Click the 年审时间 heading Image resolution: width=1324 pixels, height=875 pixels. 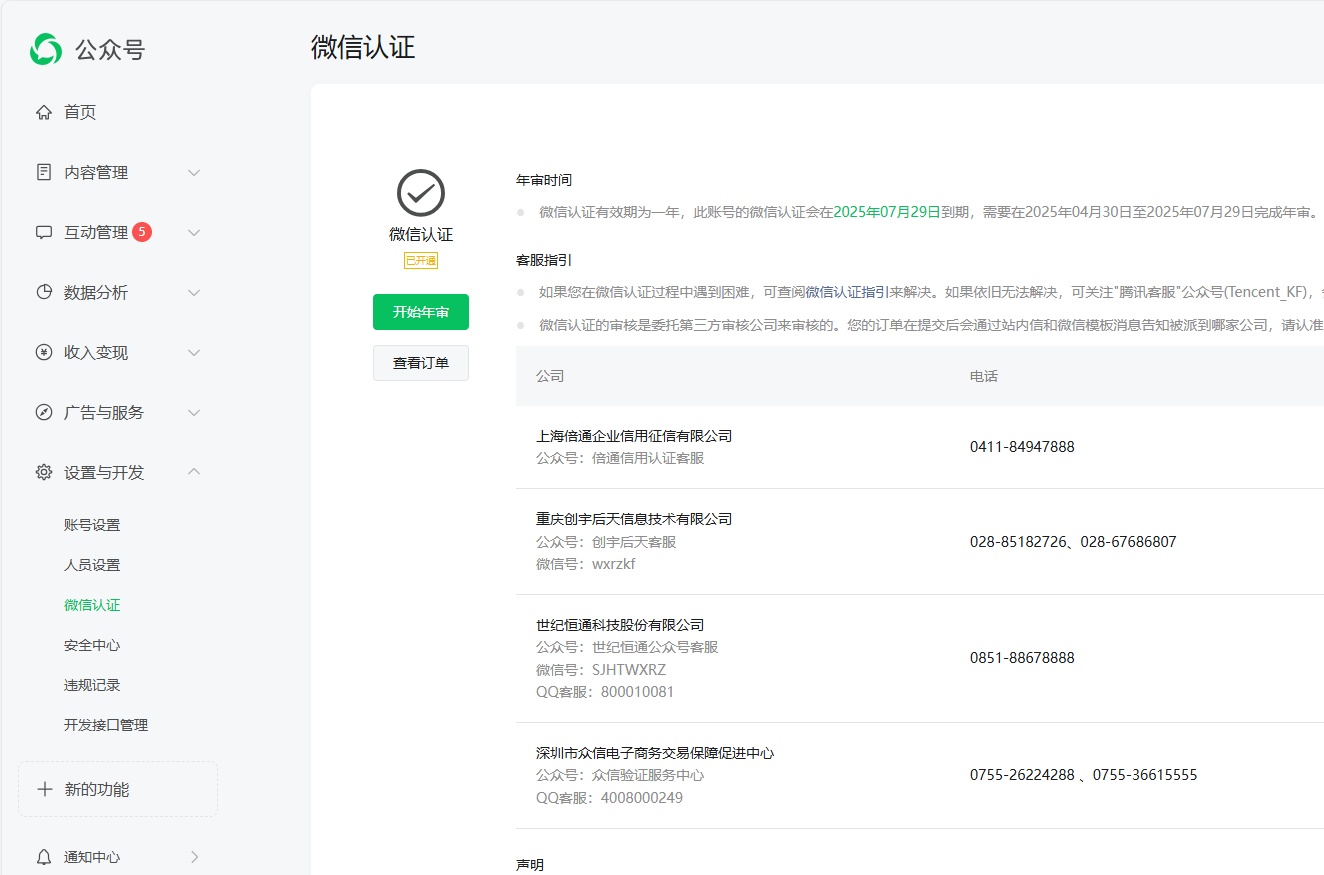pyautogui.click(x=544, y=180)
